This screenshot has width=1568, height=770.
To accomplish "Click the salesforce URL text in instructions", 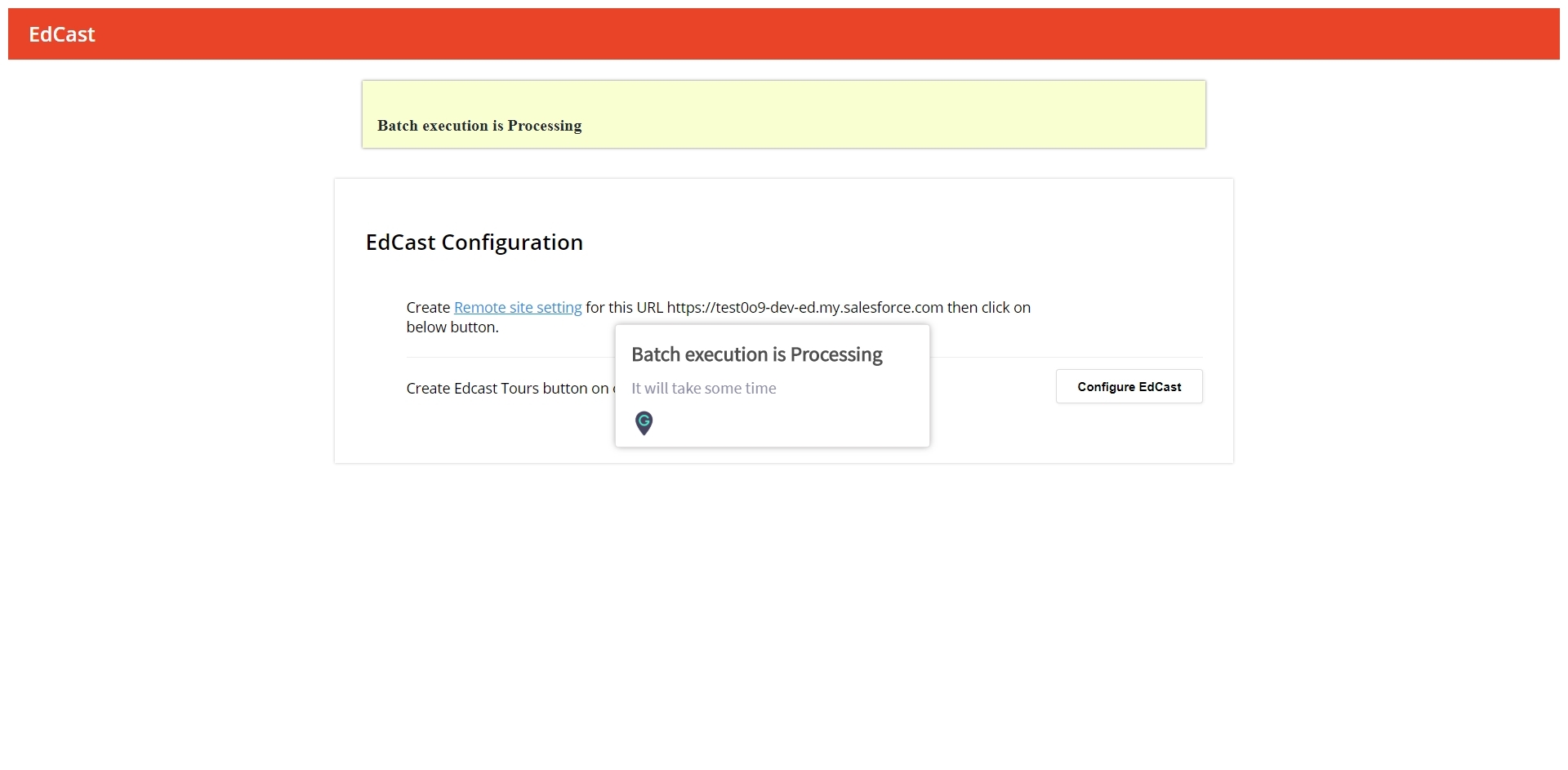I will 805,308.
